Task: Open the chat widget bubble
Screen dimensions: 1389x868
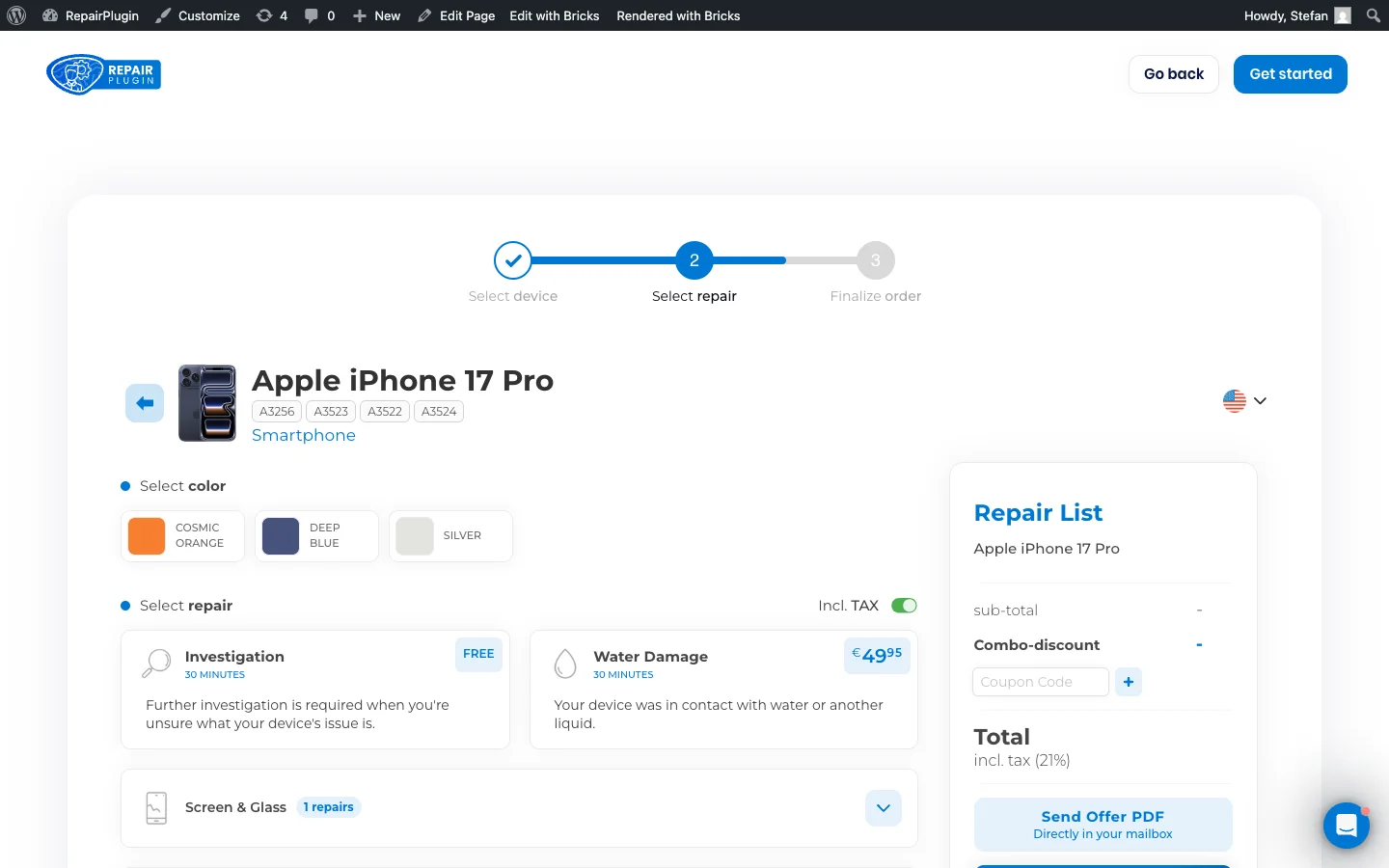Action: [1347, 826]
